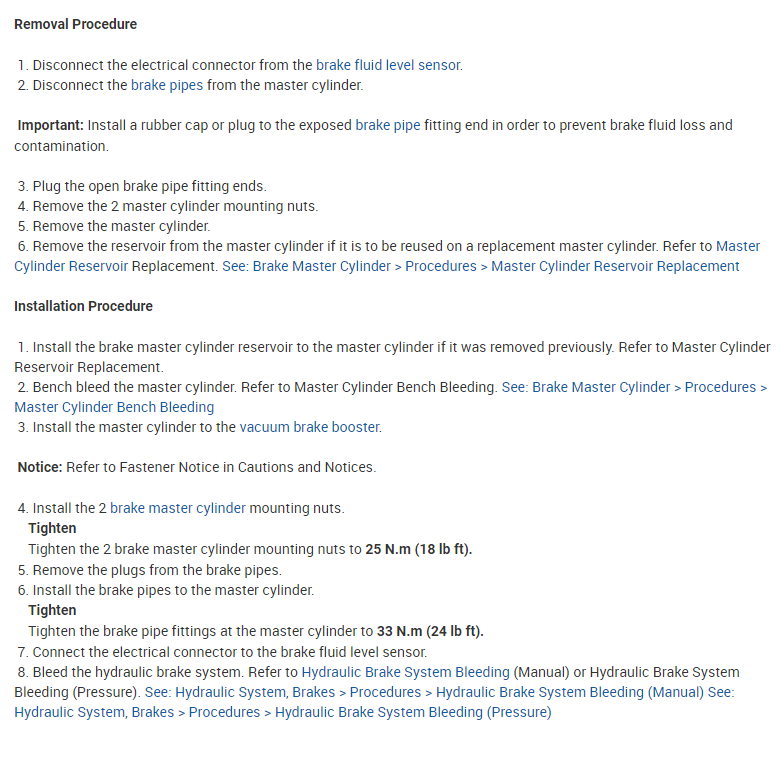This screenshot has height=763, width=784.
Task: Open the vacuum brake booster link
Action: pyautogui.click(x=309, y=427)
